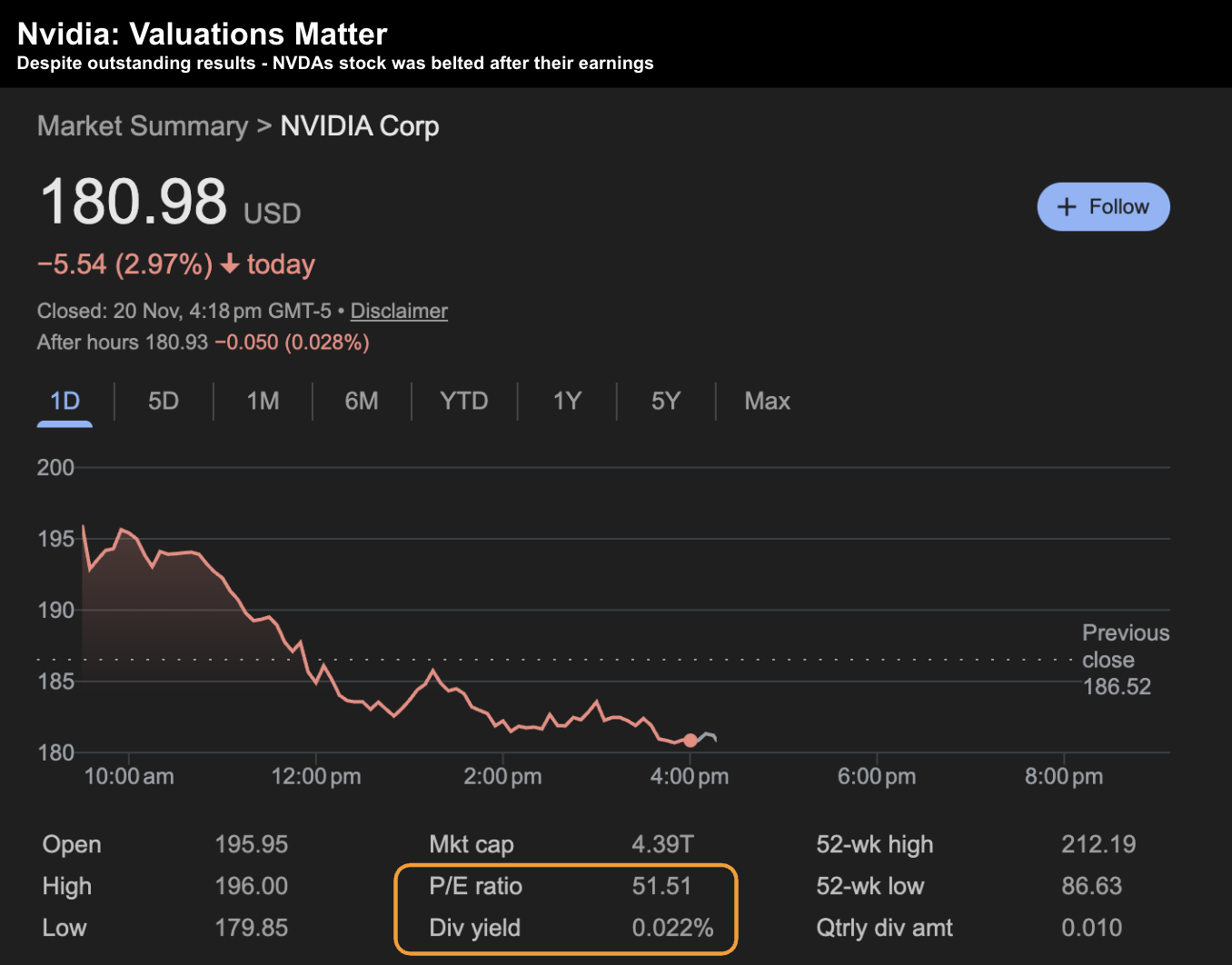Click the closing price dot on chart
The width and height of the screenshot is (1232, 965).
coord(691,741)
